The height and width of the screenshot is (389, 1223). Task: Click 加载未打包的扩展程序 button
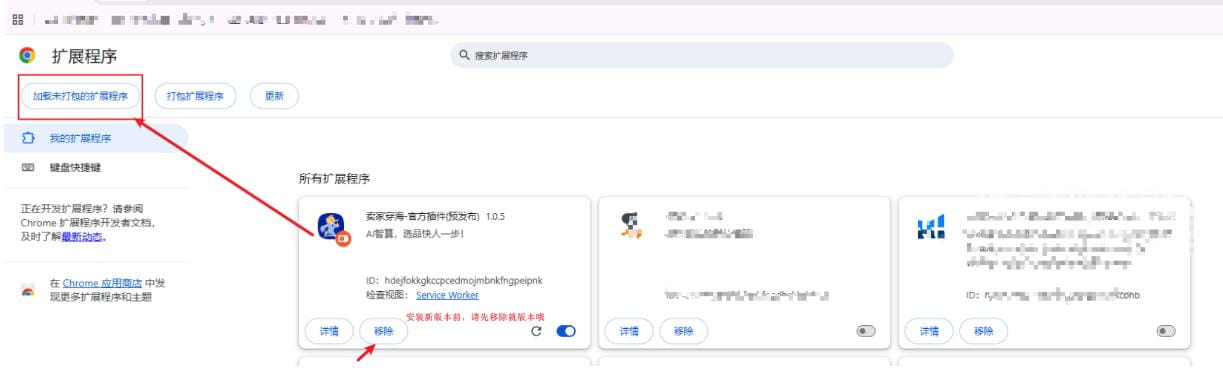tap(80, 96)
